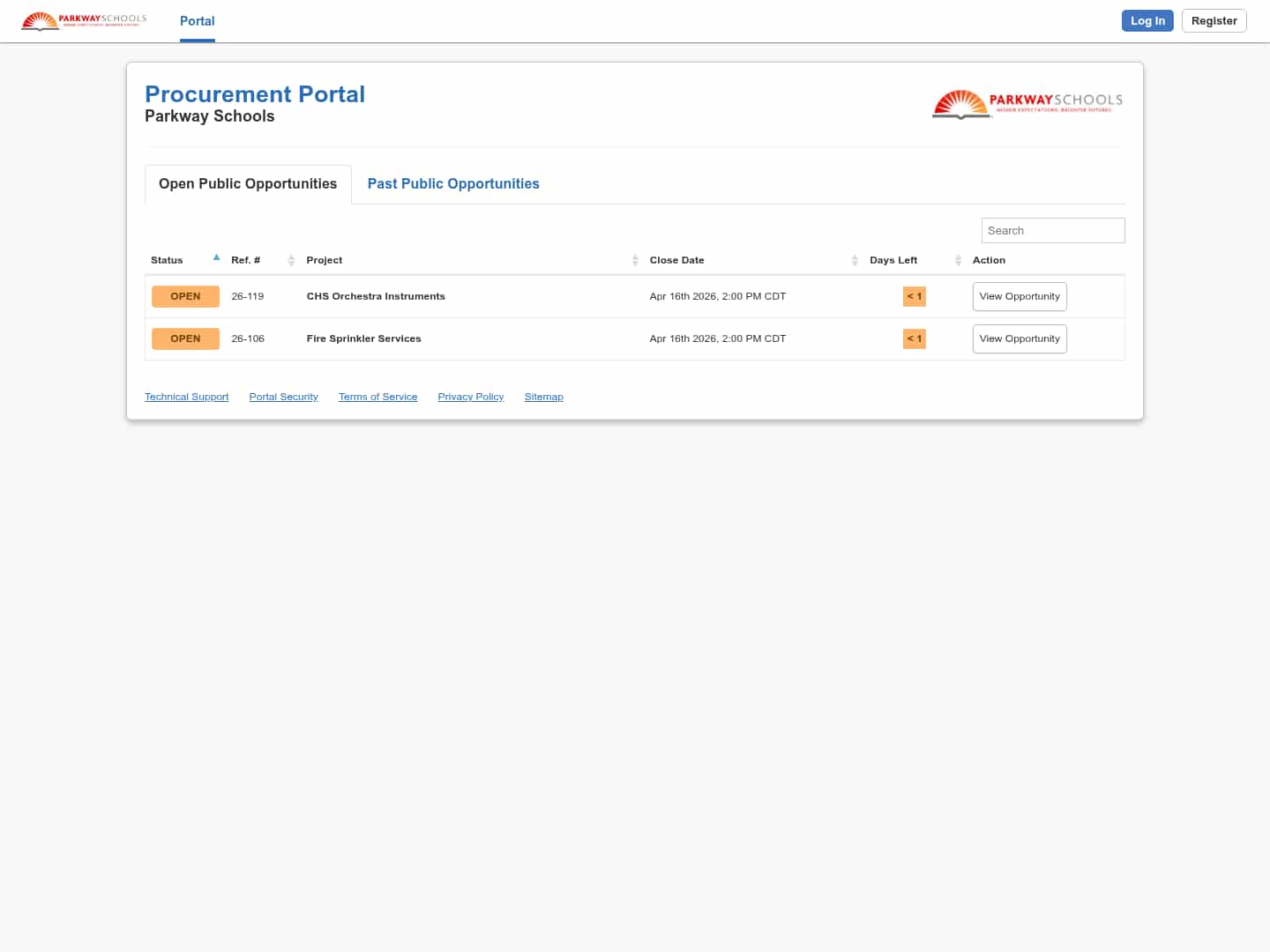Screen dimensions: 1270x952
Task: Click inside the Search field
Action: (1052, 230)
